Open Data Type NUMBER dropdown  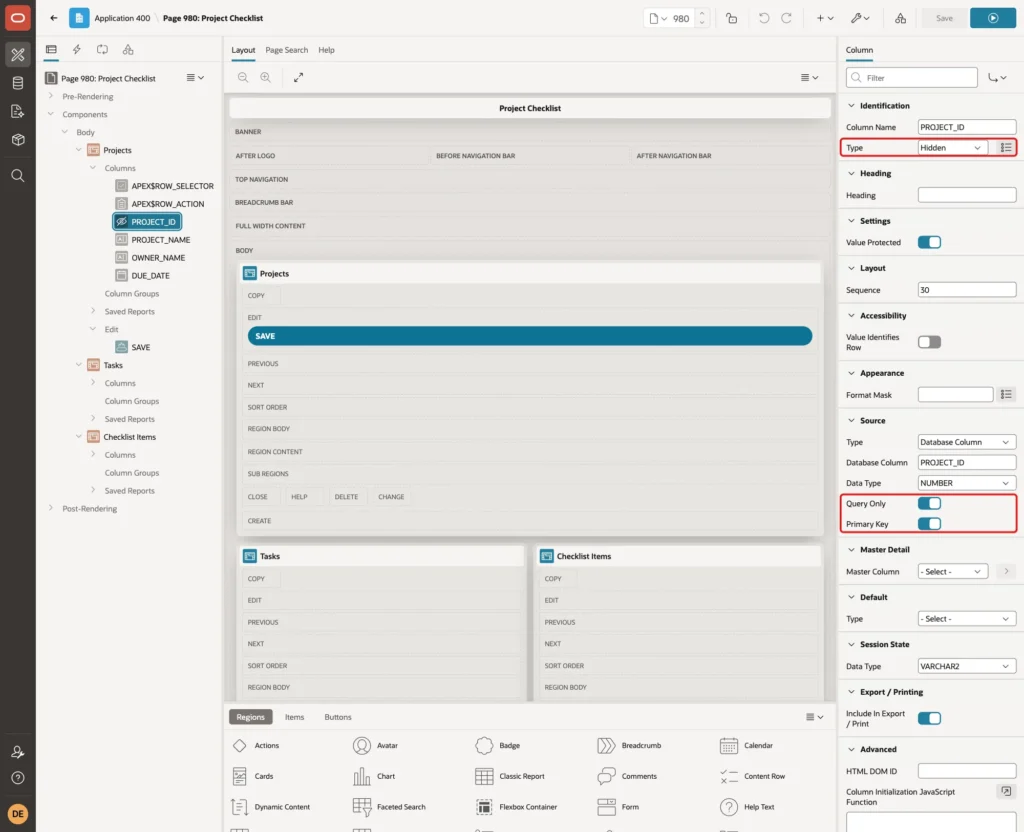[967, 483]
